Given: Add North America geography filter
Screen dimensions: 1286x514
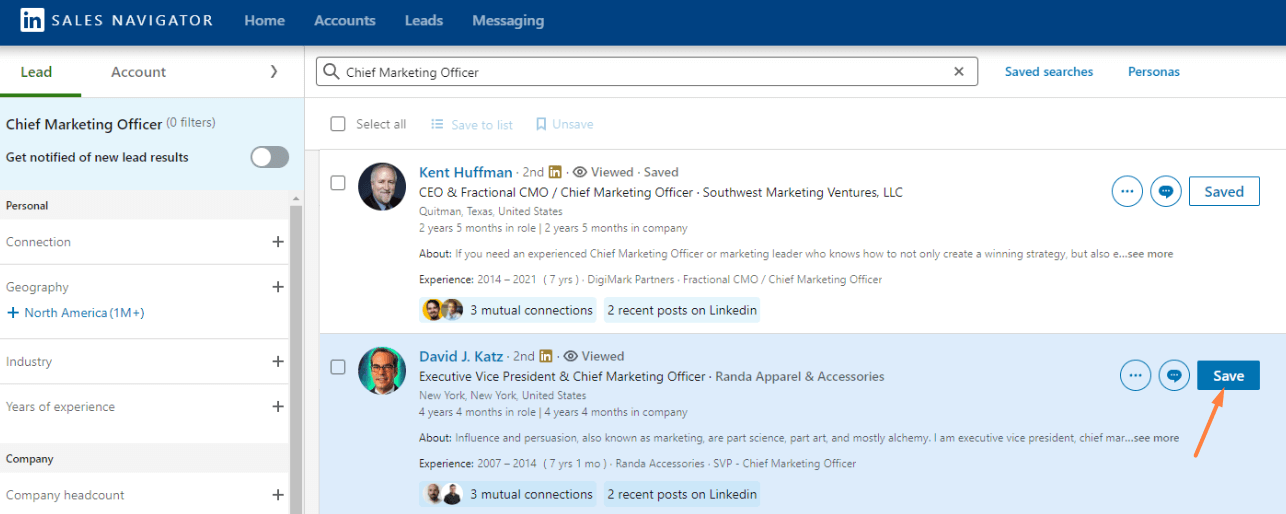Looking at the screenshot, I should 76,313.
